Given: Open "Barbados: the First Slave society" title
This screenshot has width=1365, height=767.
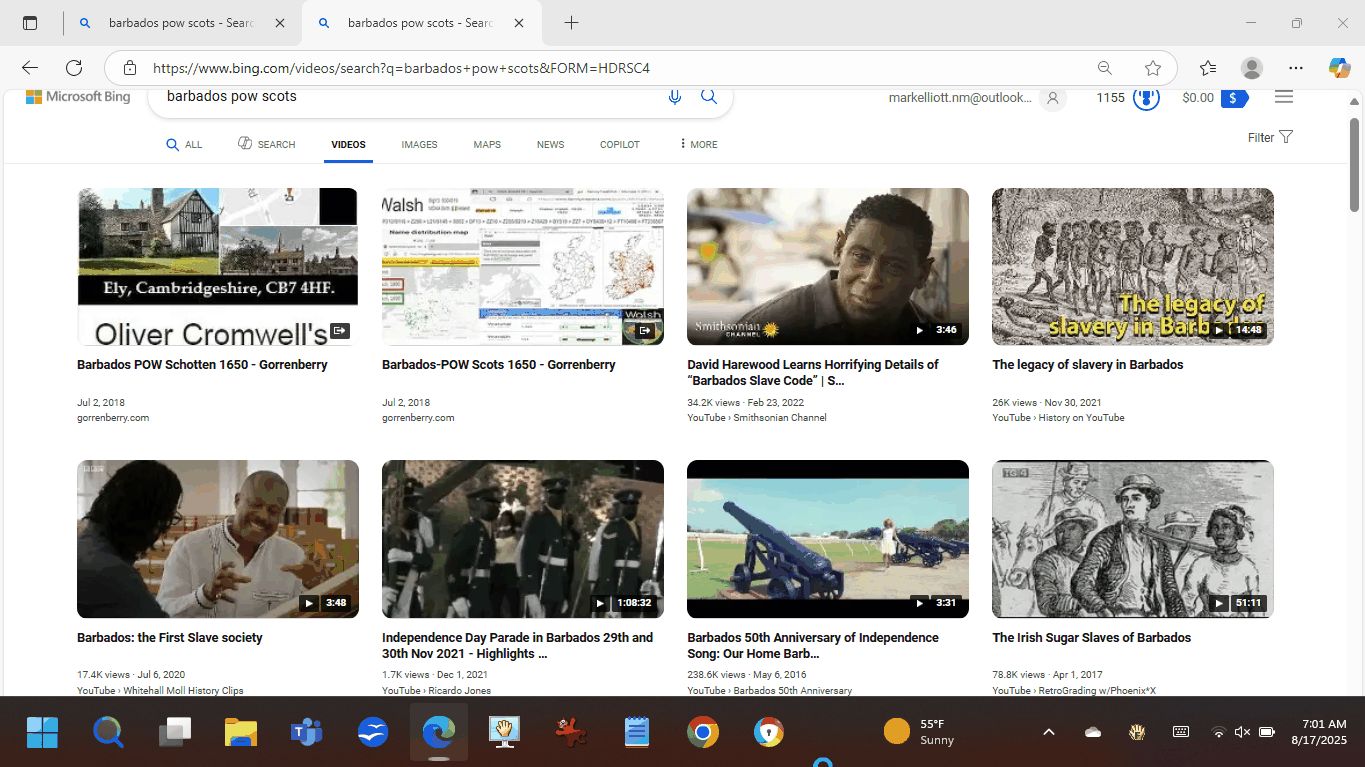Looking at the screenshot, I should pos(170,638).
